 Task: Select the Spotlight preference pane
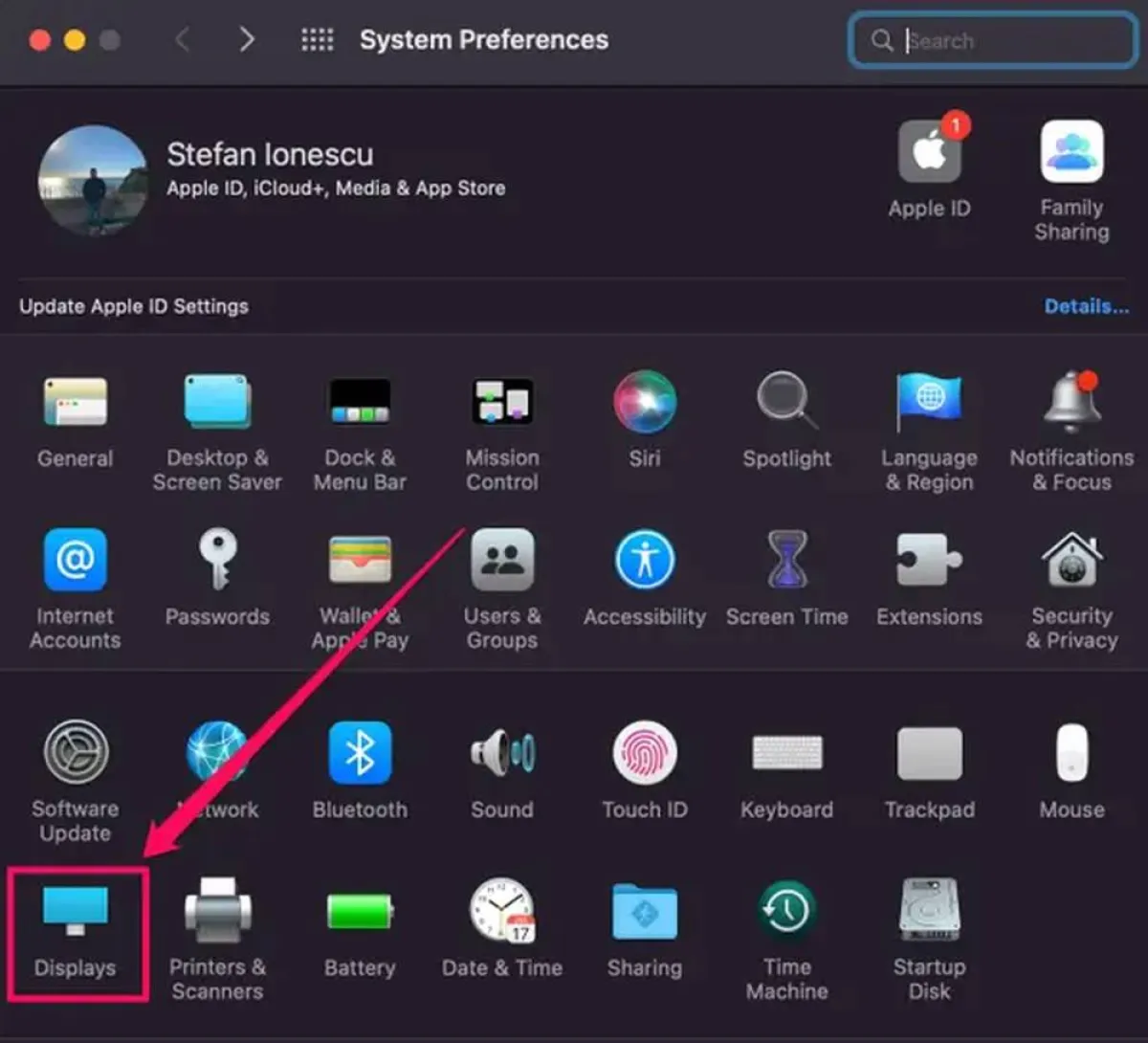pyautogui.click(x=786, y=400)
